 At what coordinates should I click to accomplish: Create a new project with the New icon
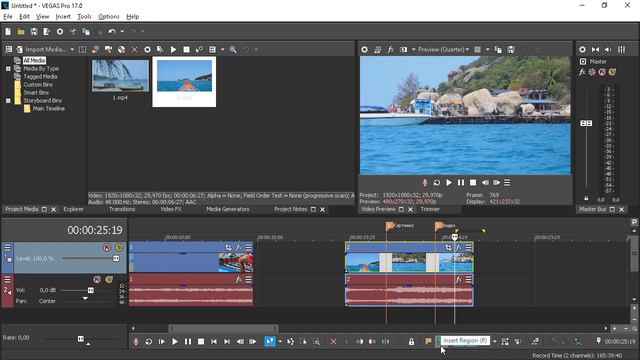click(8, 31)
